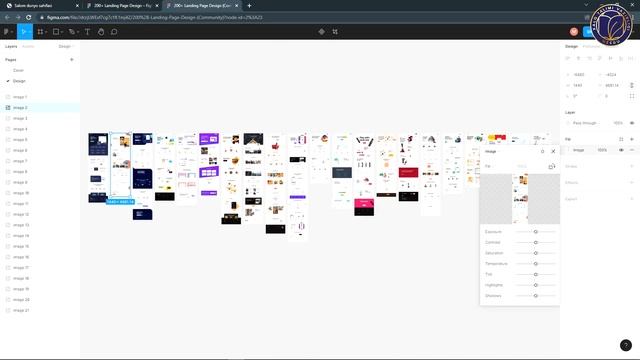Viewport: 640px width, 360px height.
Task: Select the Comment tool
Action: (114, 31)
